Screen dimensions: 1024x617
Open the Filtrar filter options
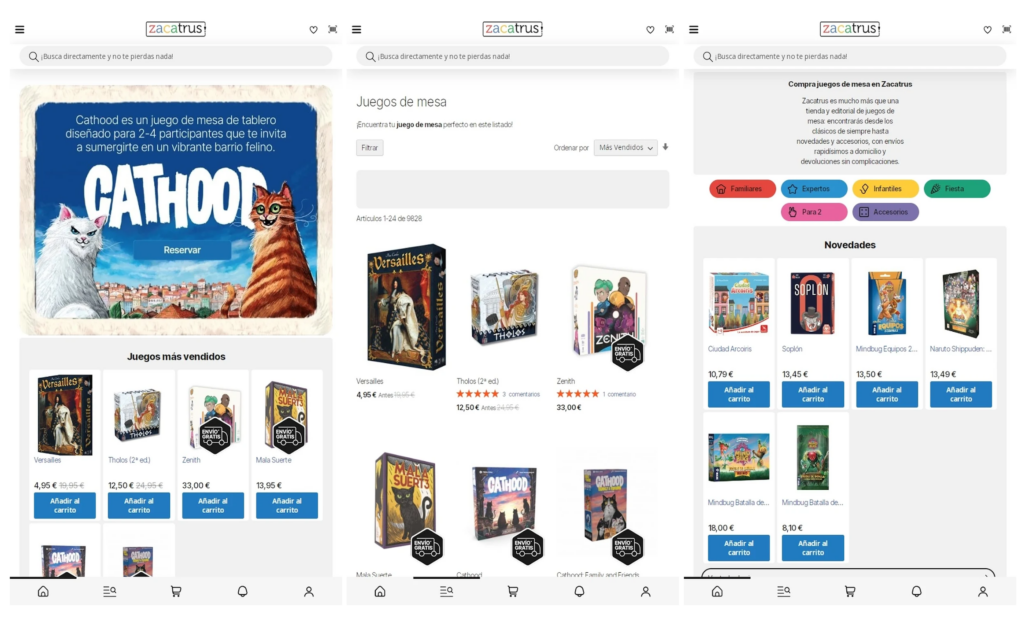click(370, 148)
